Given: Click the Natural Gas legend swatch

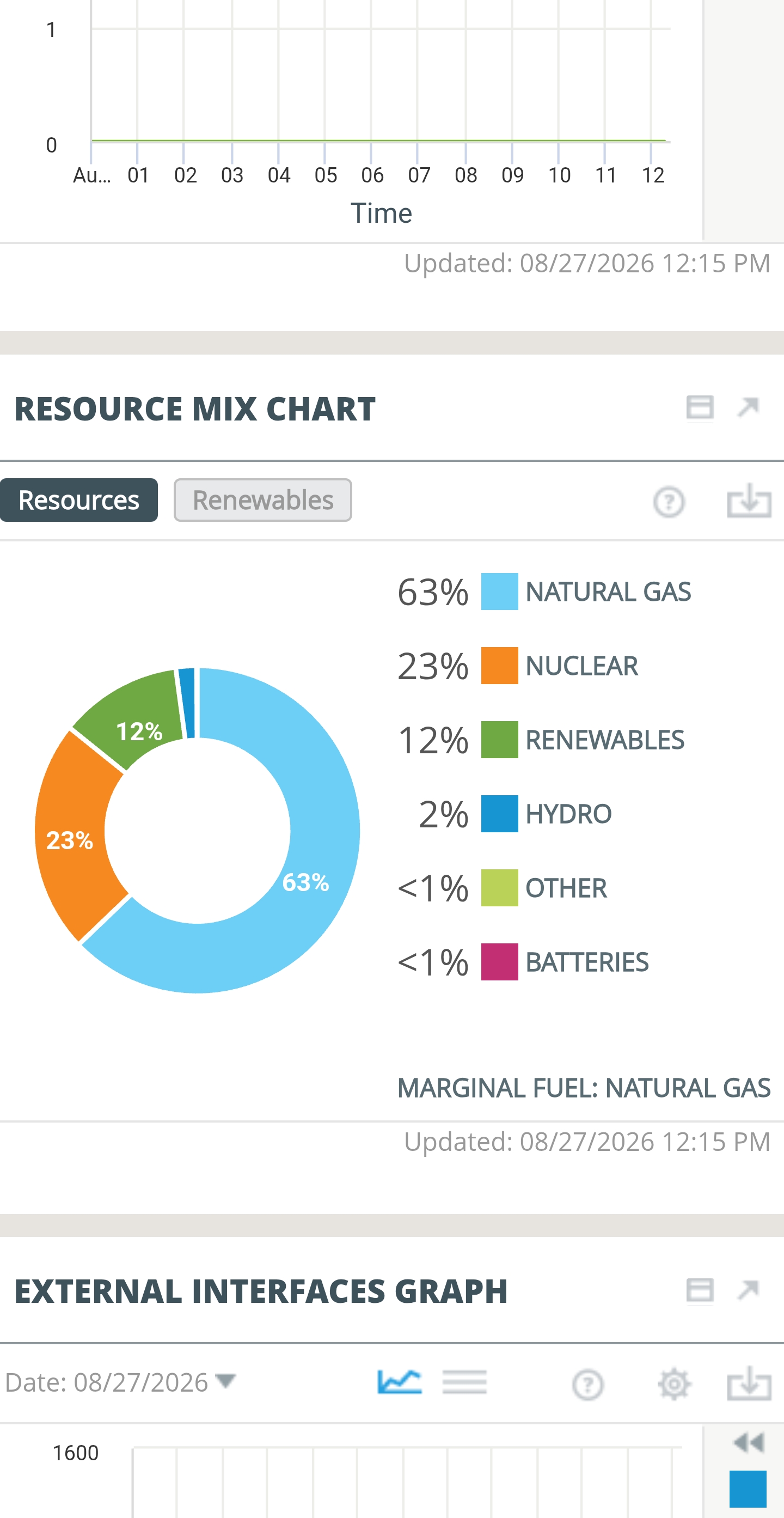Looking at the screenshot, I should coord(499,591).
